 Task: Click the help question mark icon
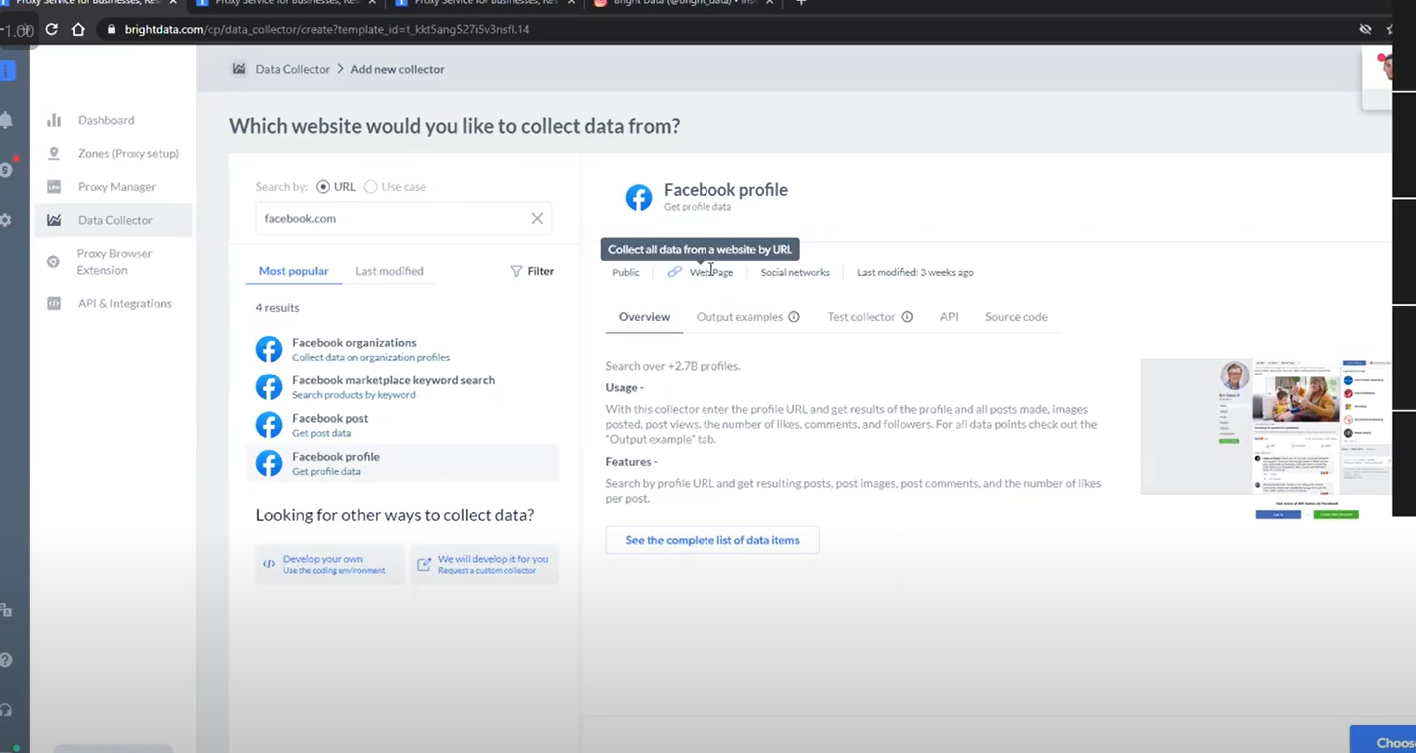point(6,660)
